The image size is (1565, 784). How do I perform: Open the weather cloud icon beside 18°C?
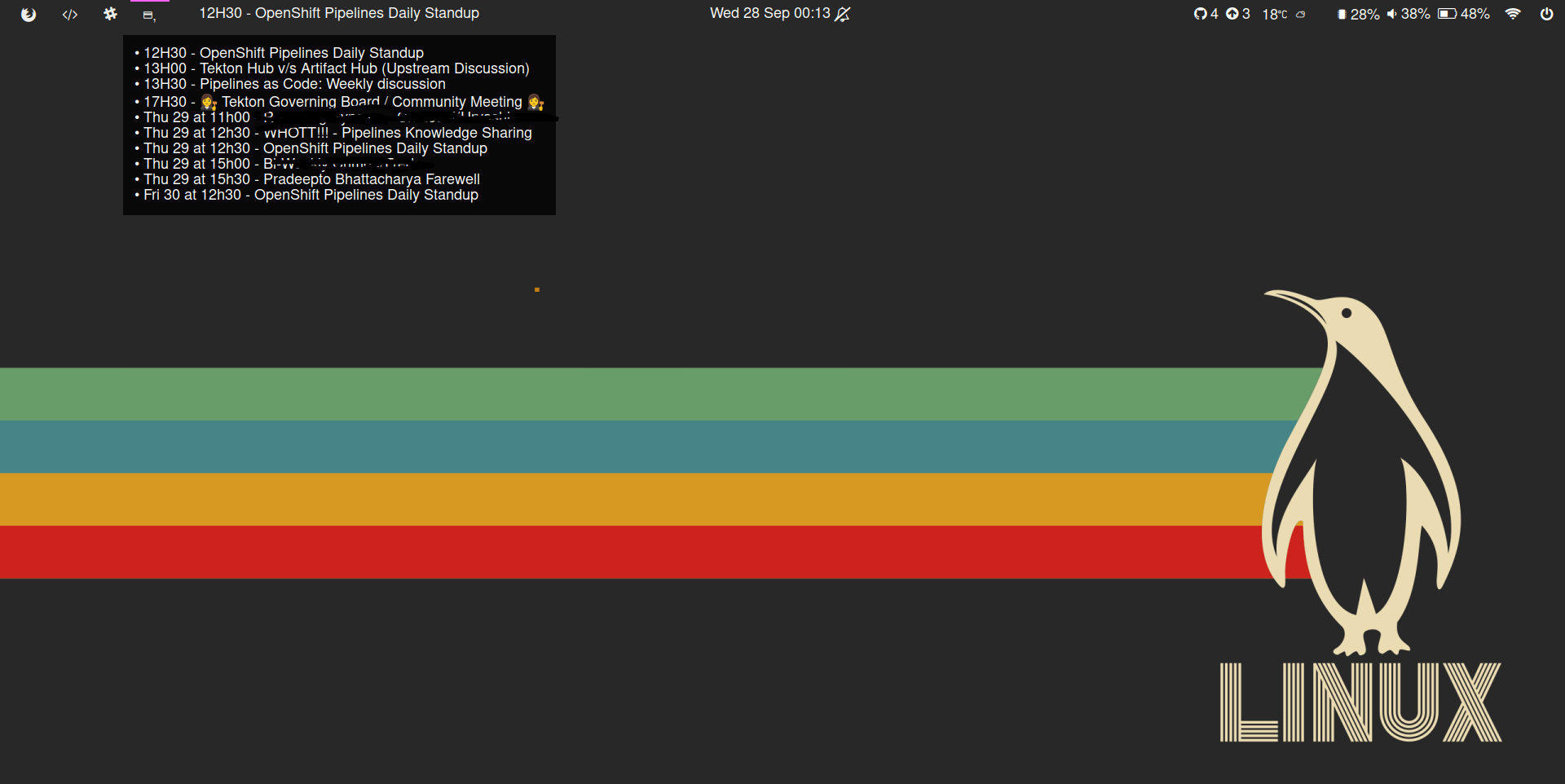click(1300, 15)
